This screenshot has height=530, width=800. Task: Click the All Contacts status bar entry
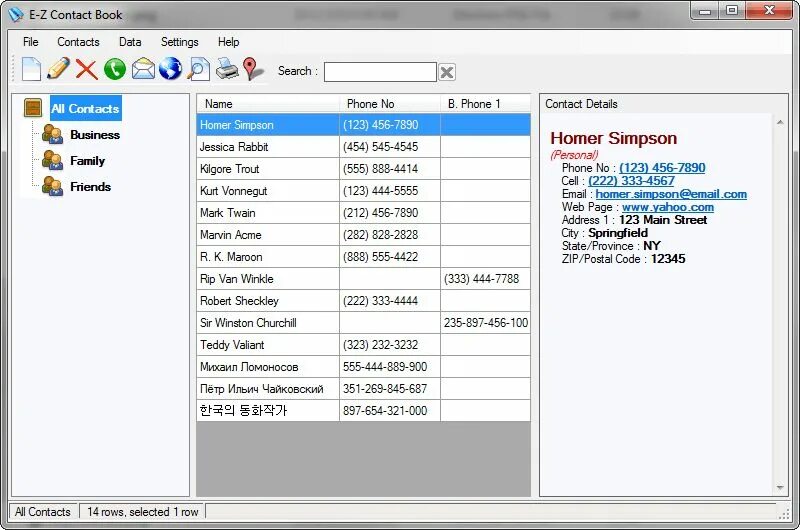[x=43, y=512]
